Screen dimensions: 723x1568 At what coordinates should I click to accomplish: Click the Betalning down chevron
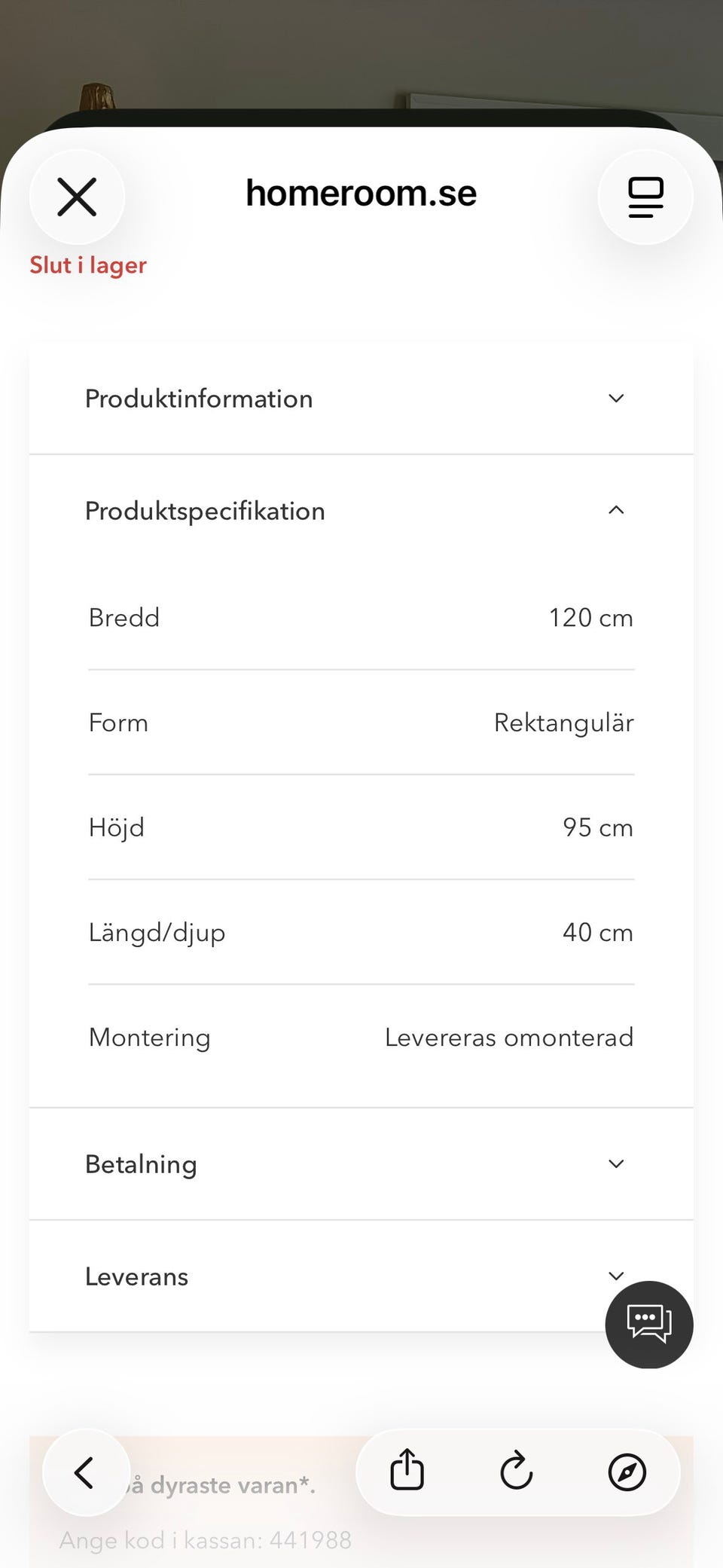pyautogui.click(x=616, y=1164)
